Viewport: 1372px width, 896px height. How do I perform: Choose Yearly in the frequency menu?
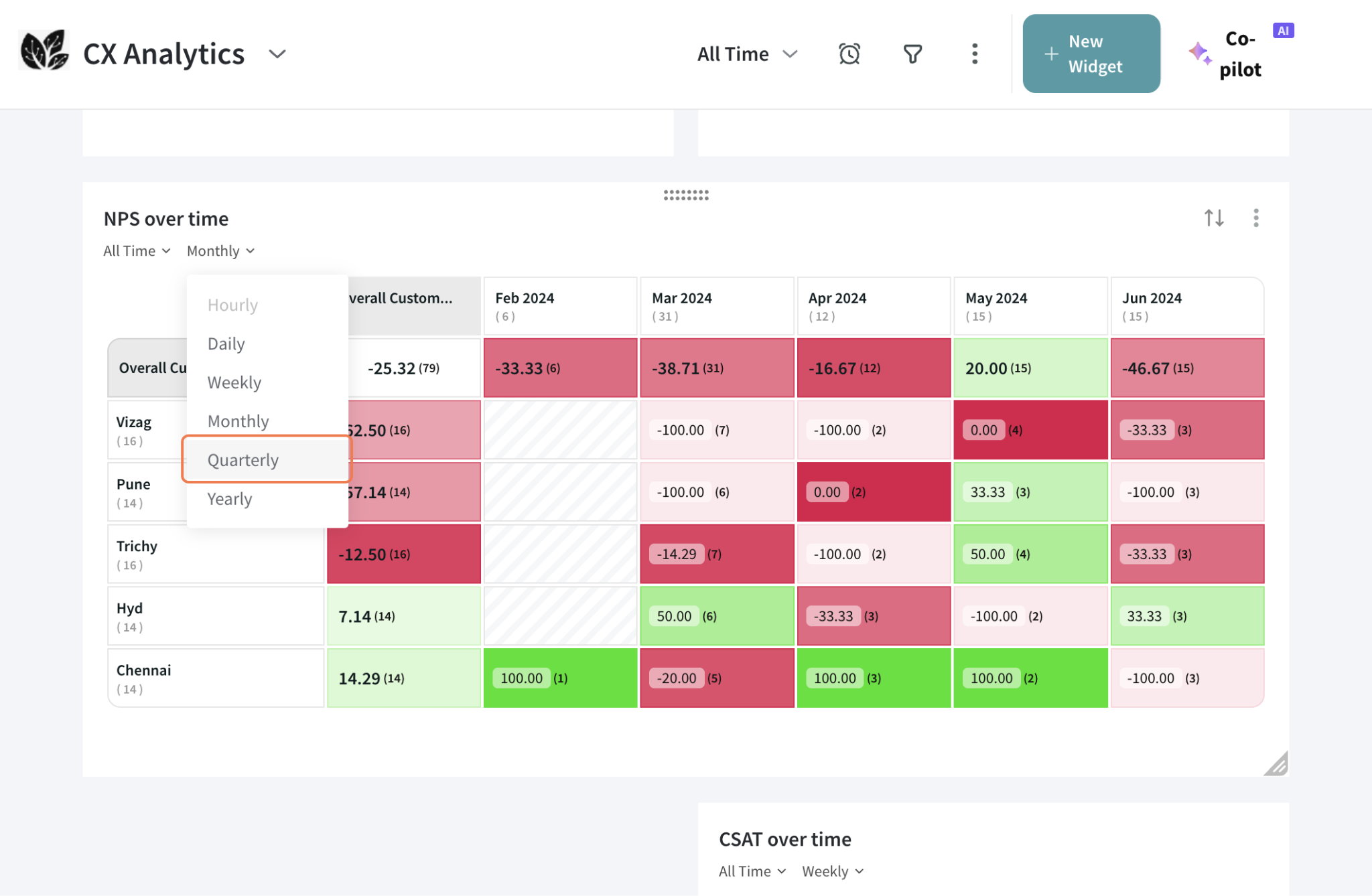(x=230, y=498)
